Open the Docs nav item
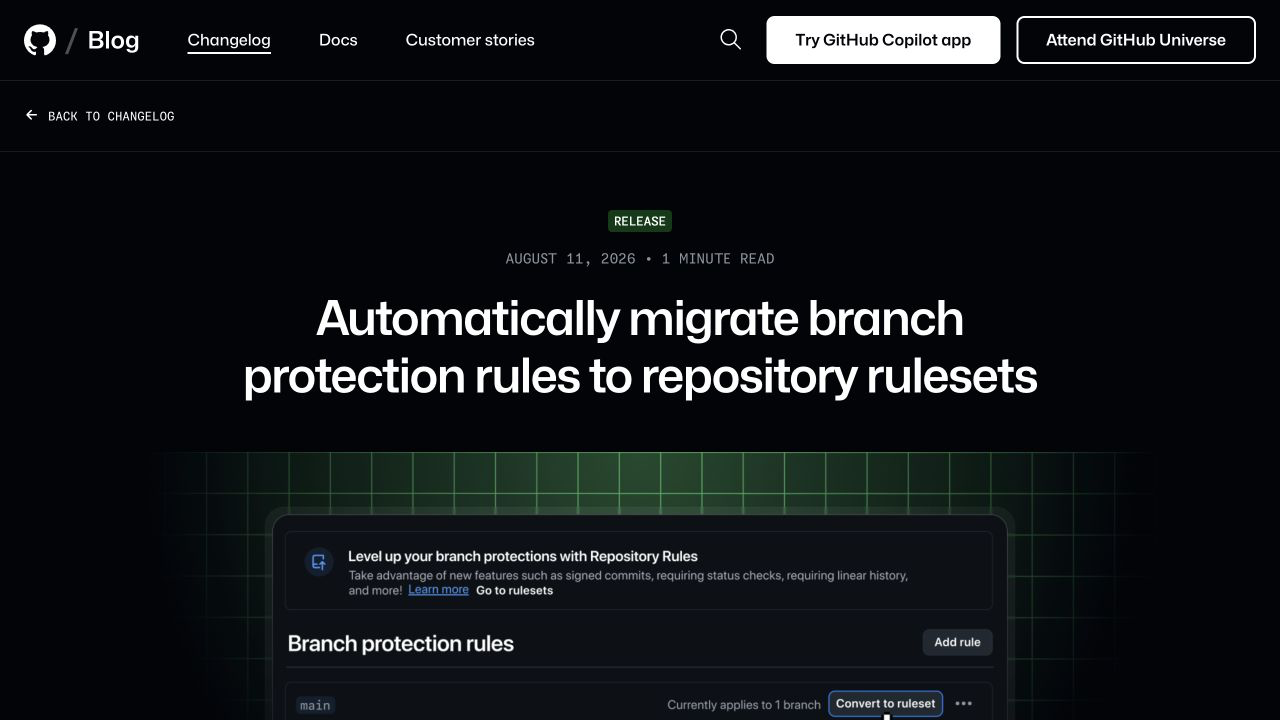This screenshot has height=720, width=1280. tap(338, 40)
